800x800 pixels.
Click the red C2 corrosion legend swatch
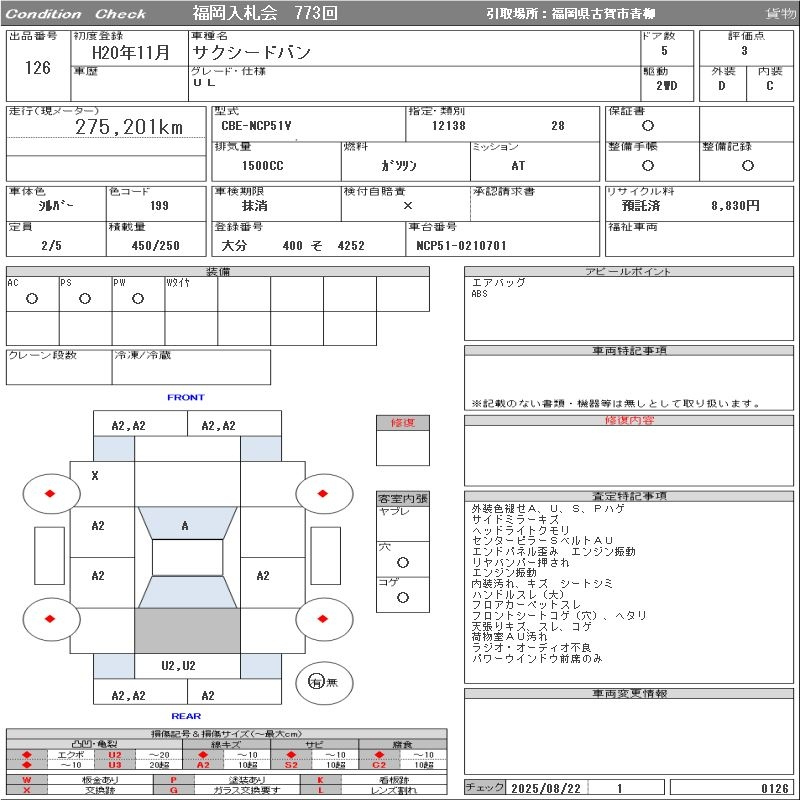click(379, 765)
